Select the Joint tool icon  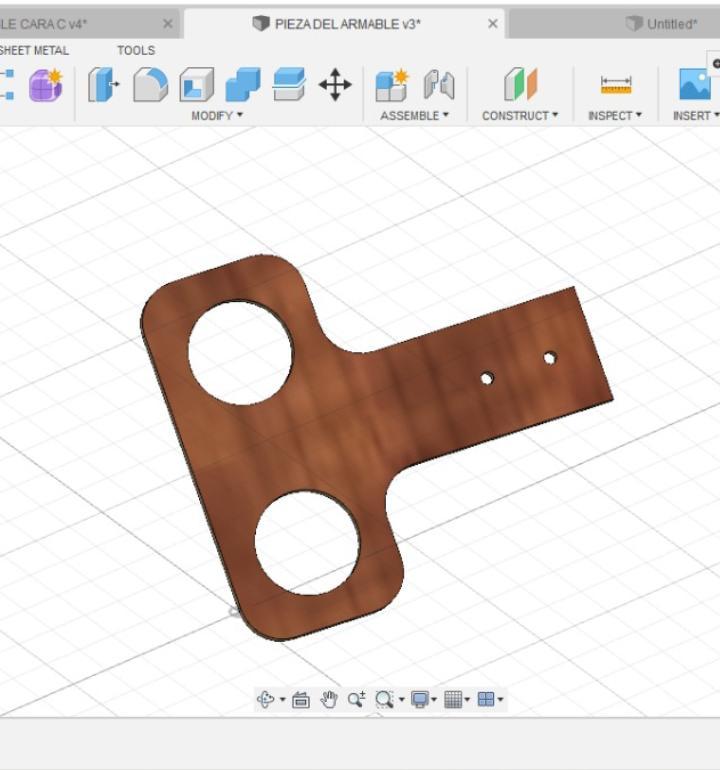439,85
